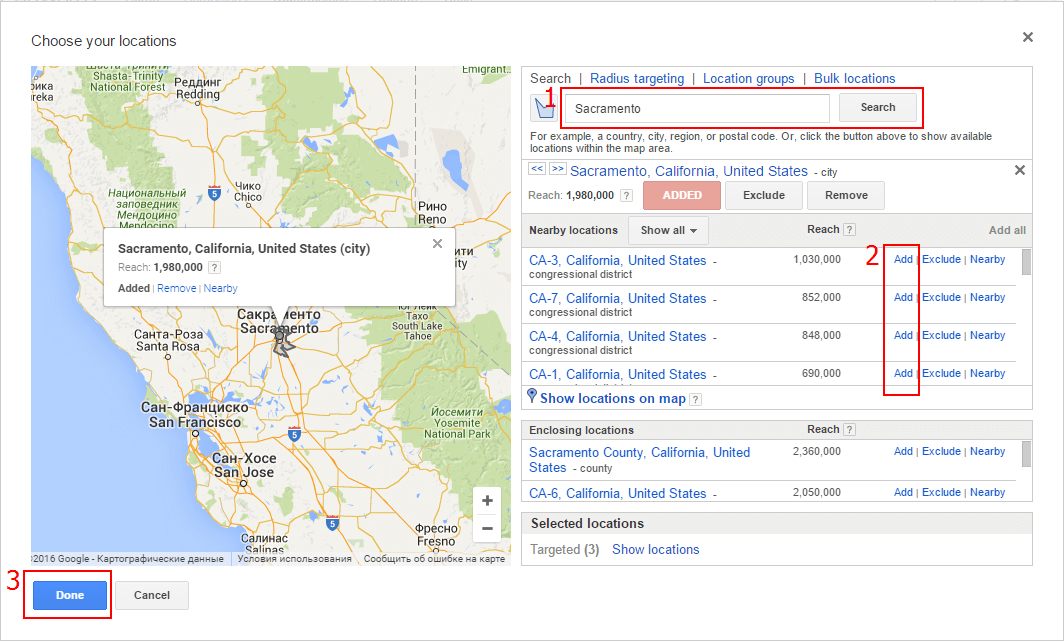The image size is (1064, 641).
Task: Click Nearby in the map popup
Action: click(x=221, y=288)
